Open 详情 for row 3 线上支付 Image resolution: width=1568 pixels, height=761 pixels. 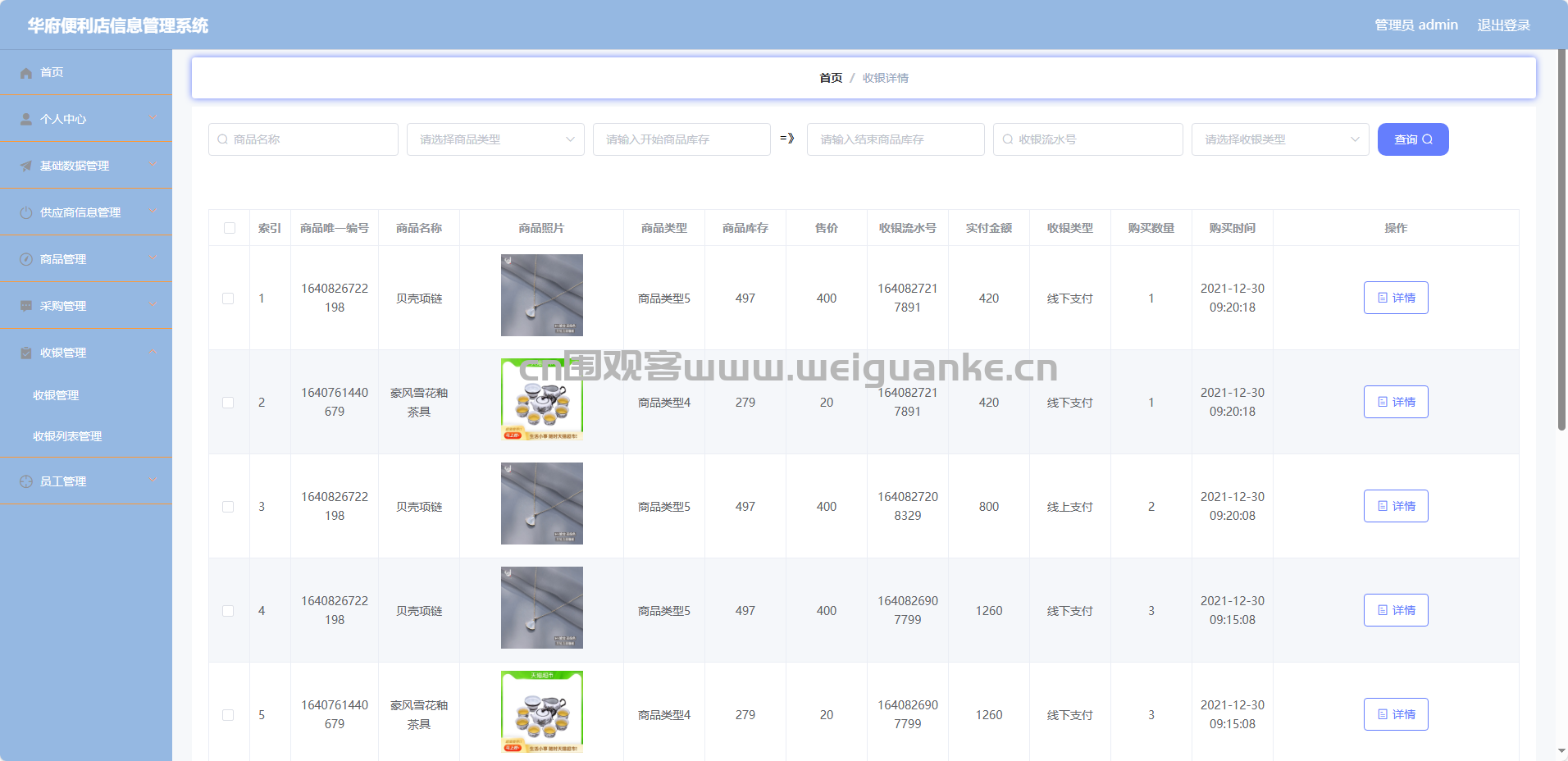tap(1396, 506)
